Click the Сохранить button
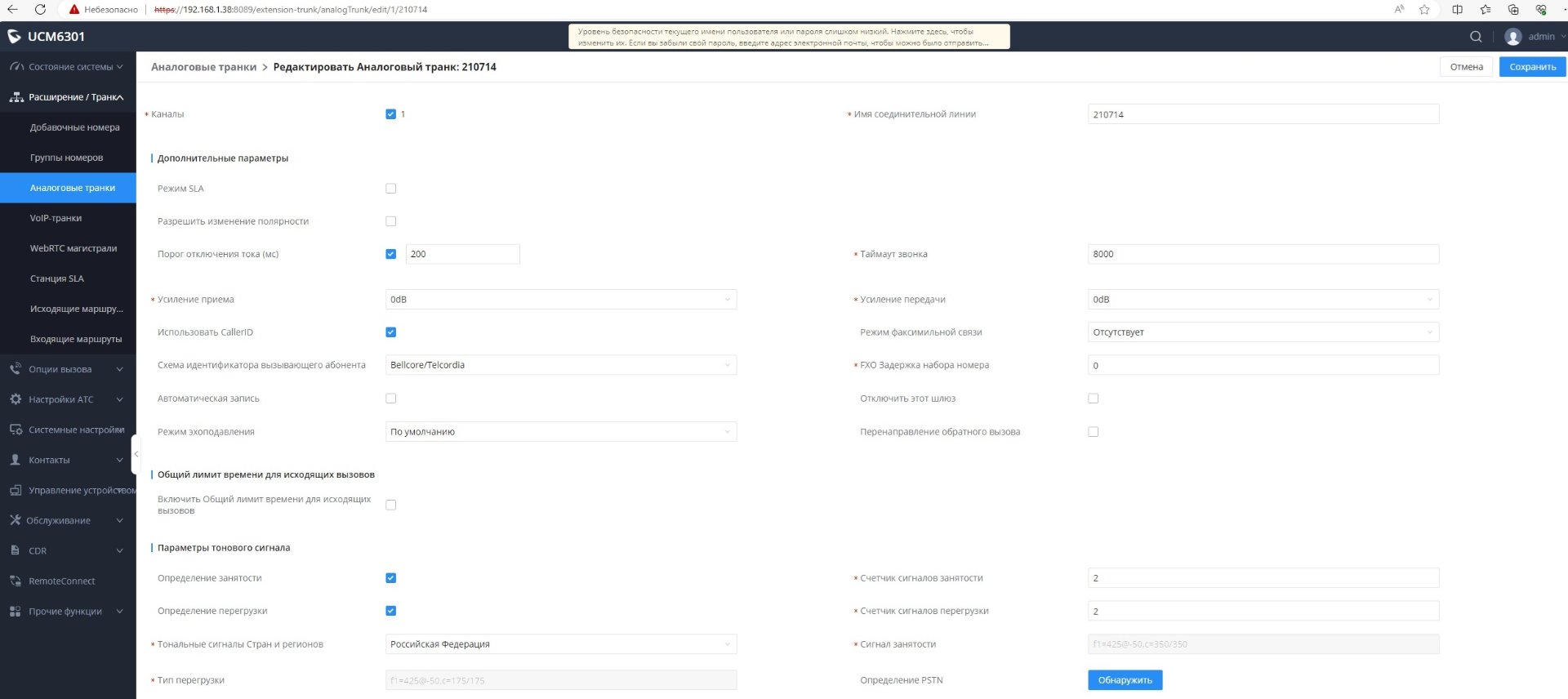Viewport: 1568px width, 699px height. click(x=1532, y=67)
